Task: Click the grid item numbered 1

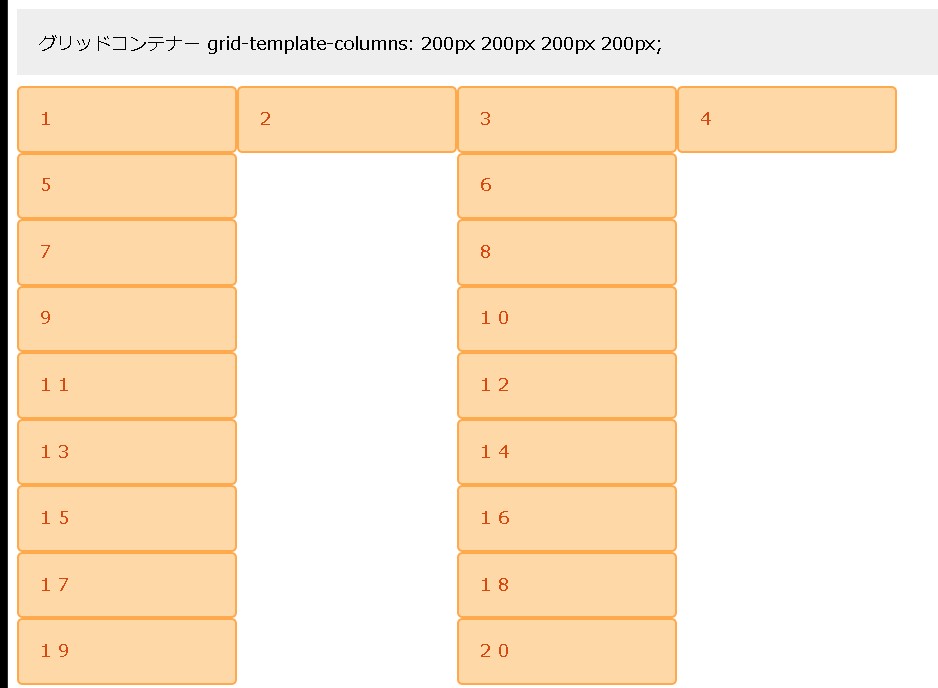Action: pyautogui.click(x=127, y=119)
